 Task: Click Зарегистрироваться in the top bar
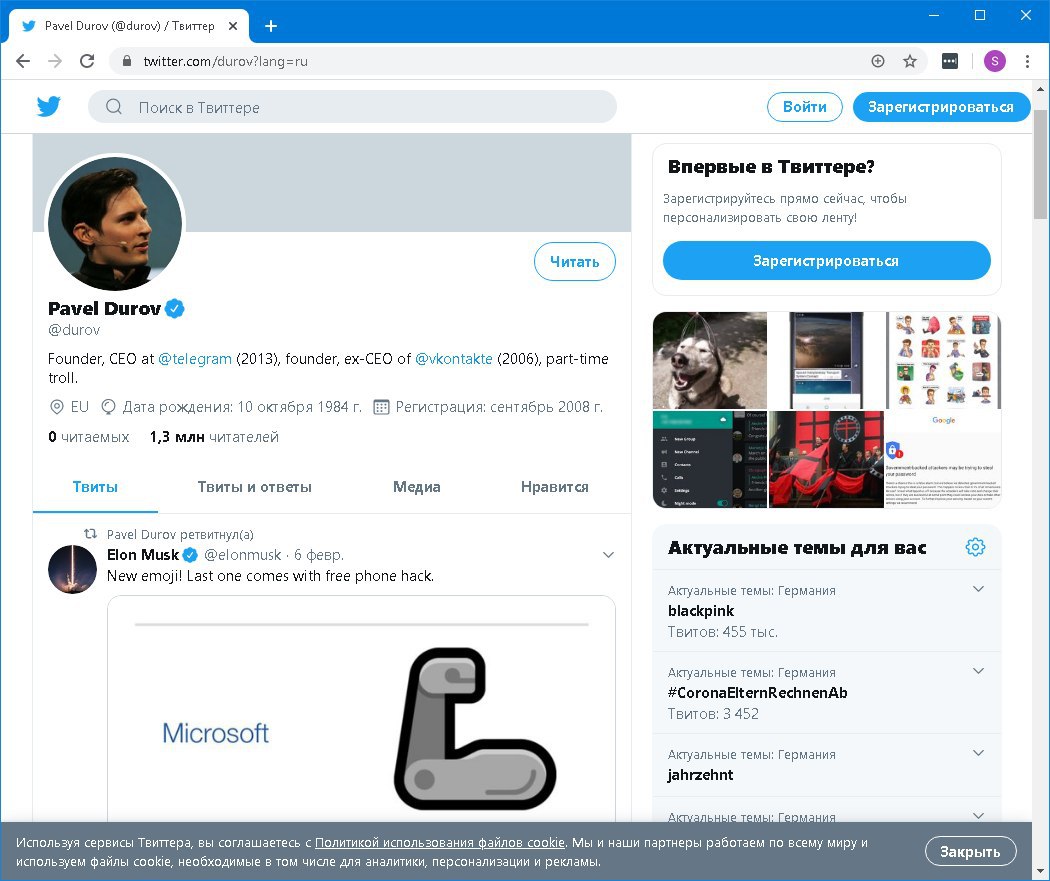click(x=941, y=107)
